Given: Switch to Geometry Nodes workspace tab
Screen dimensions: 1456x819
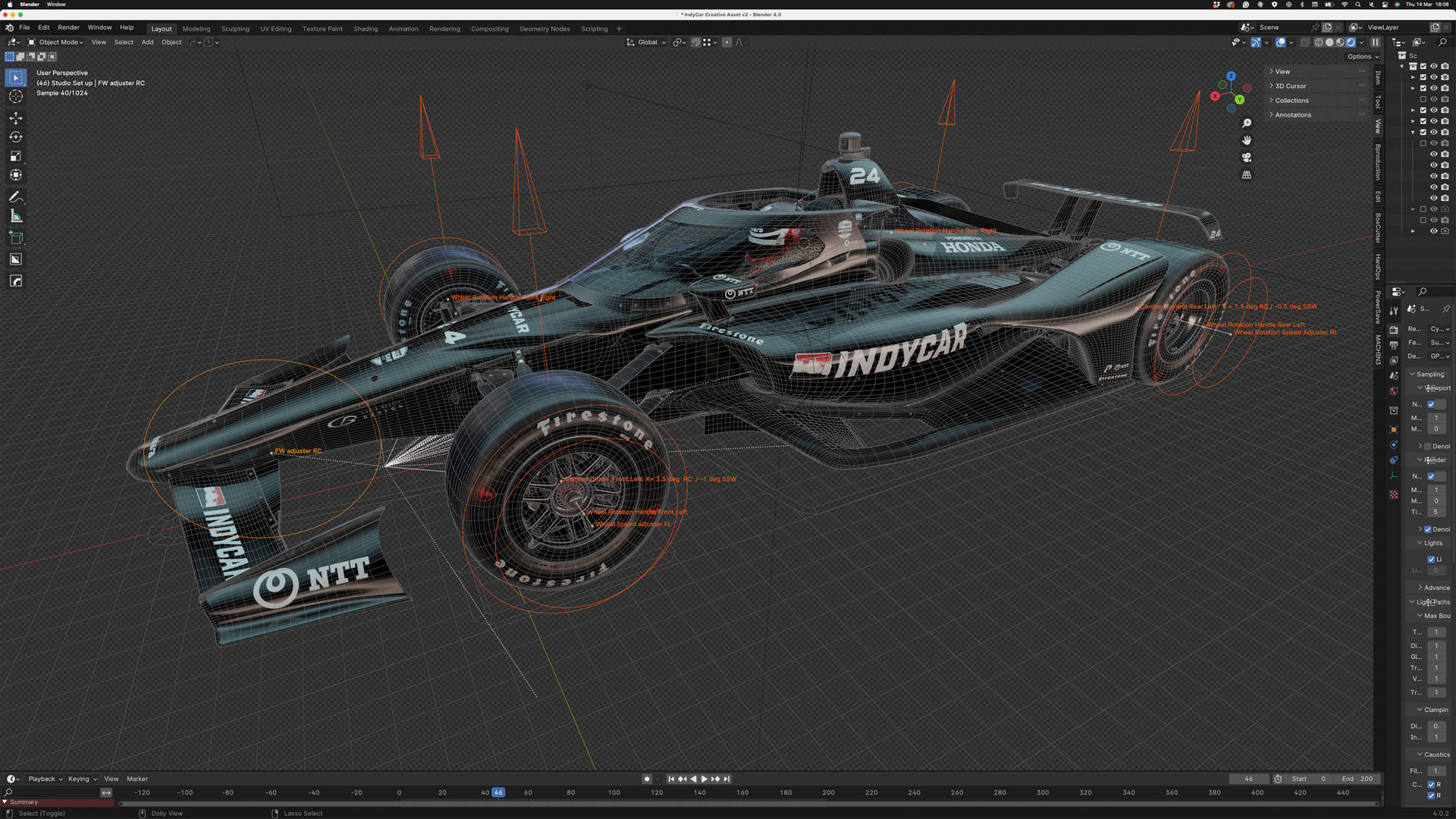Looking at the screenshot, I should [544, 29].
